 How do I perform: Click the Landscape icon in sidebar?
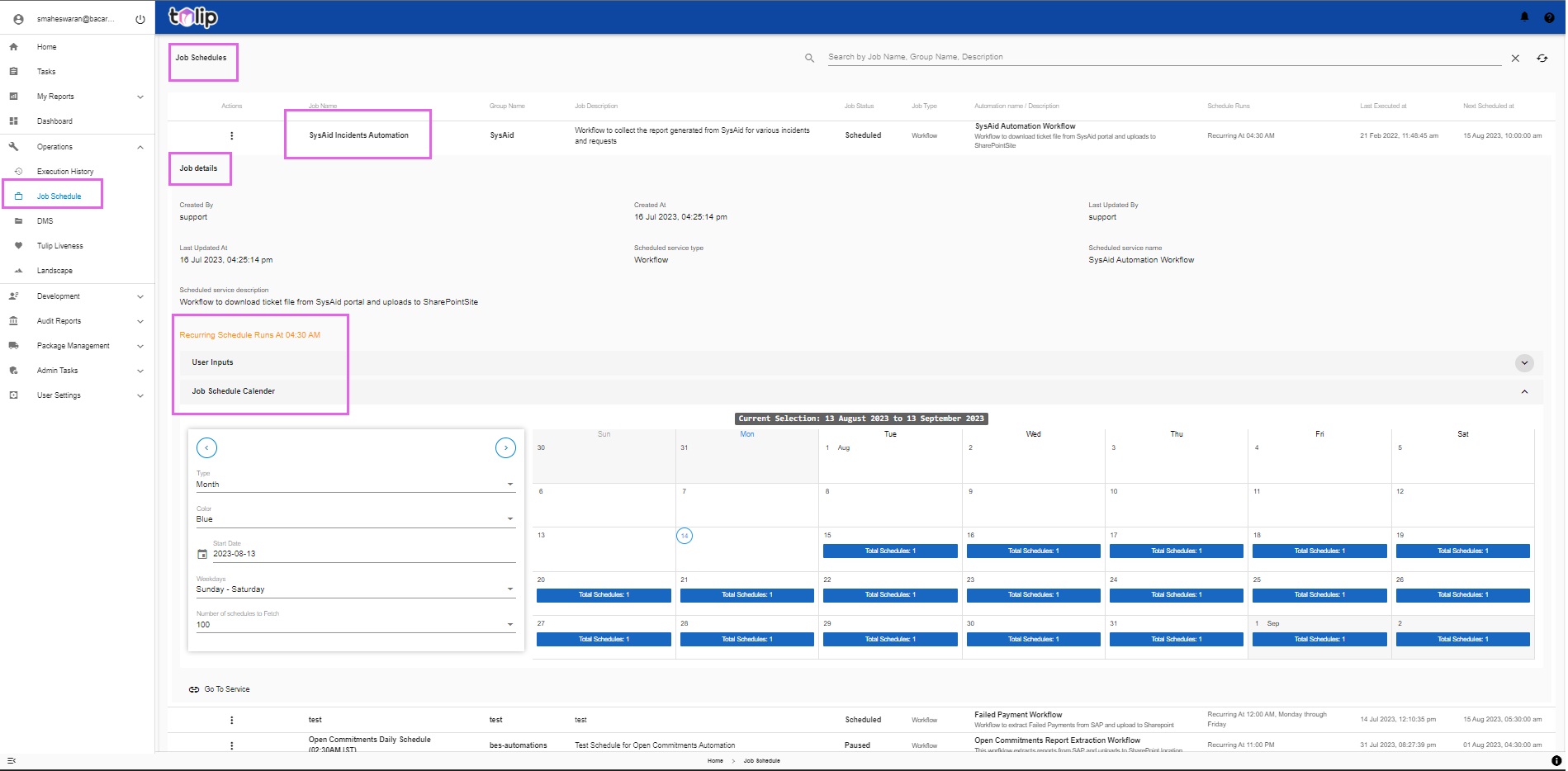pos(18,271)
